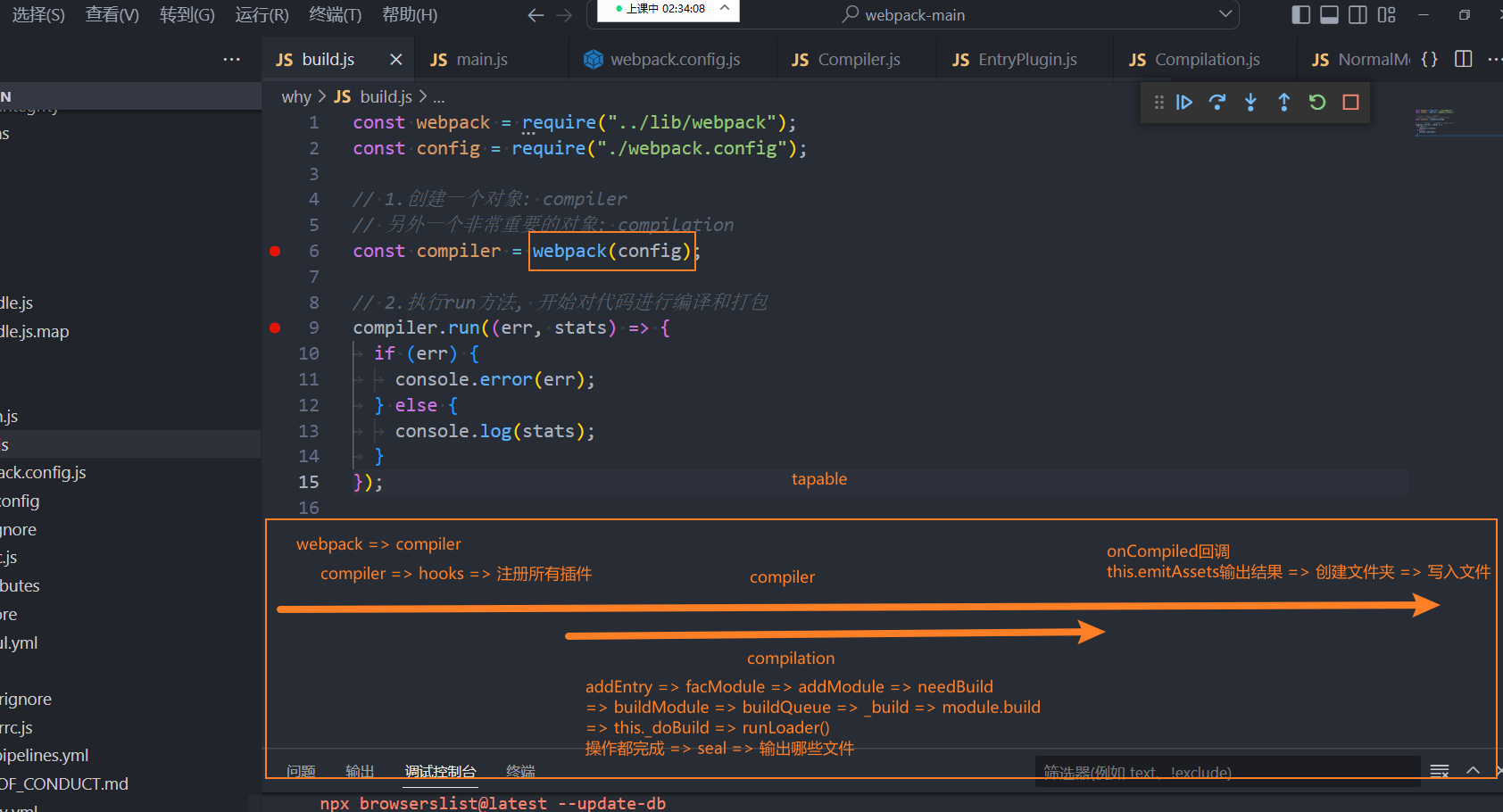The image size is (1503, 812).
Task: Toggle the secondary sidebar layout icon
Action: 1358,14
